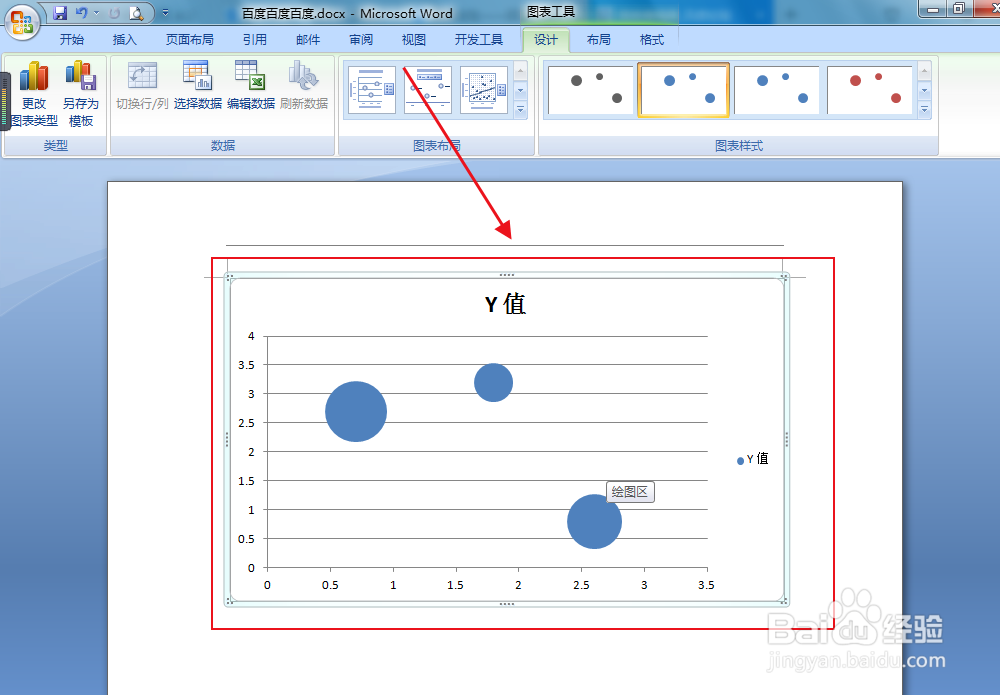
Task: Switch to the 插入 tab
Action: [124, 40]
